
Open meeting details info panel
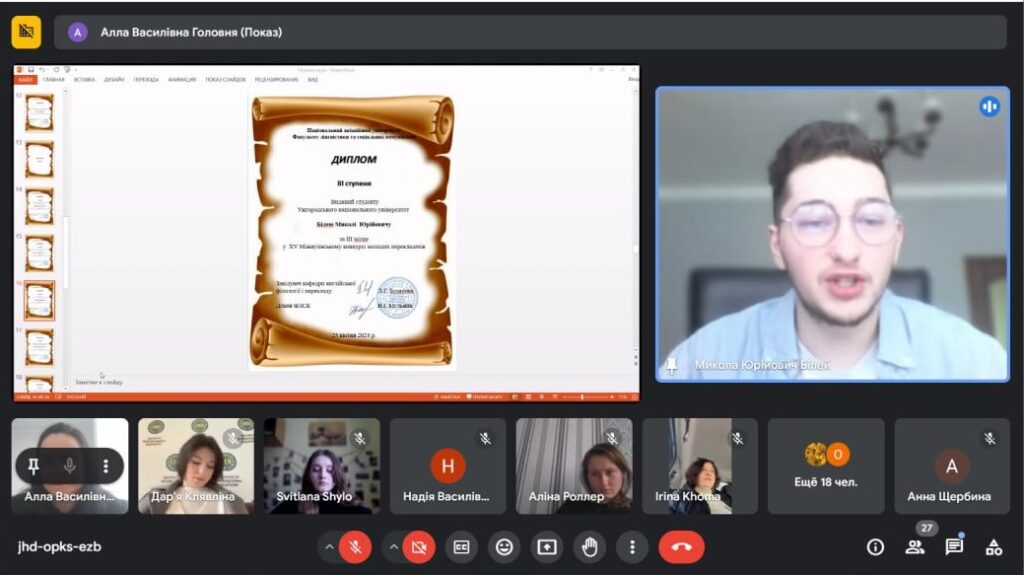[875, 547]
